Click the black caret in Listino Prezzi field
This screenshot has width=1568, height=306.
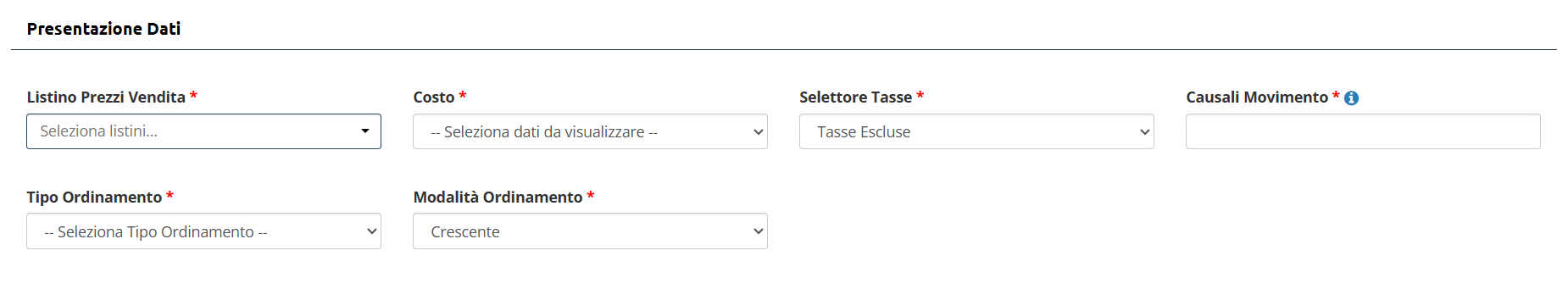pos(365,131)
